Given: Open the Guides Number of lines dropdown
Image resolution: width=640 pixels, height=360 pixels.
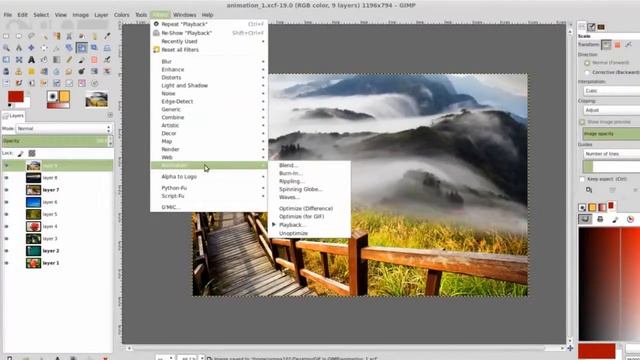Looking at the screenshot, I should coord(611,153).
